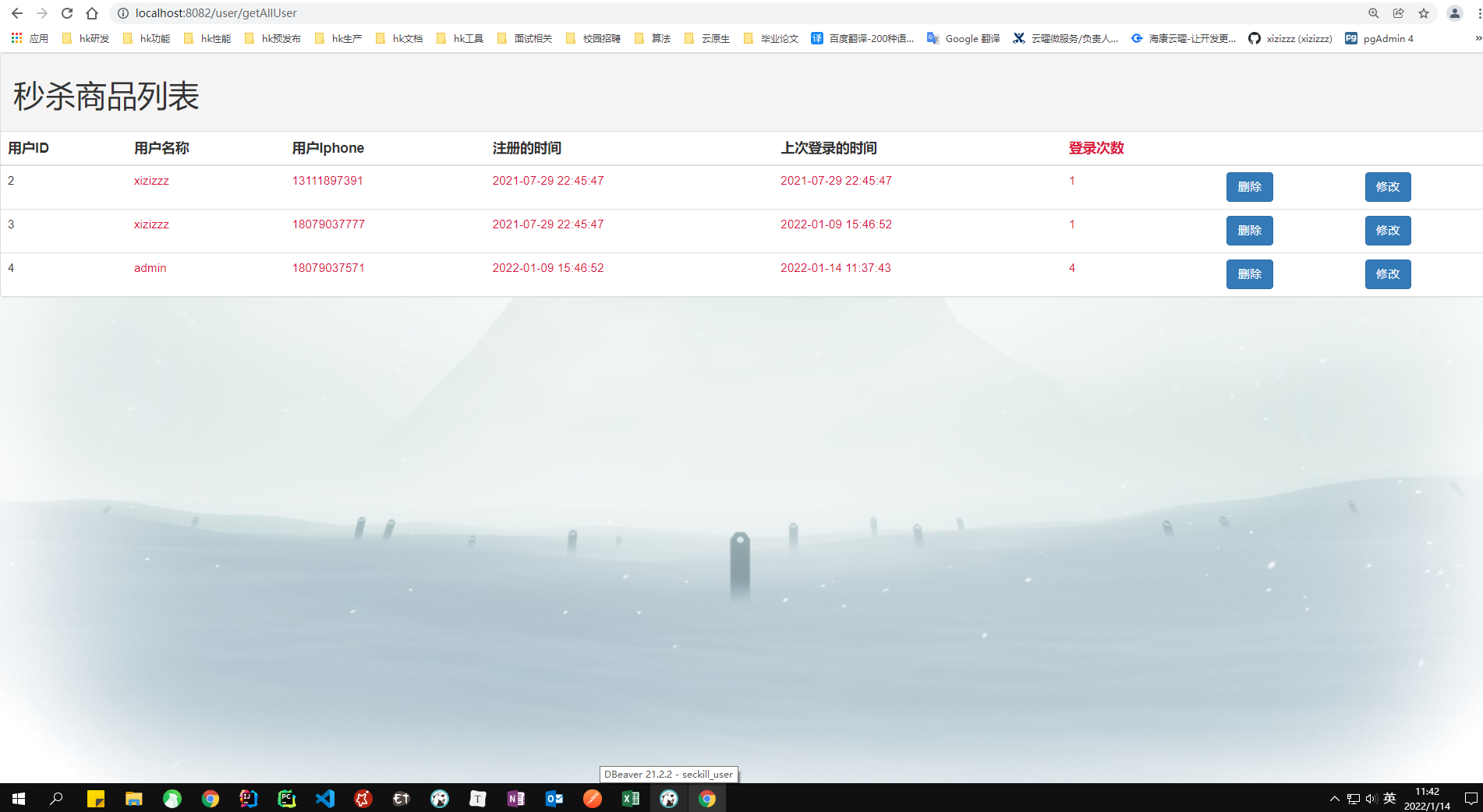
Task: Open the 算法 bookmark folder
Action: [653, 38]
